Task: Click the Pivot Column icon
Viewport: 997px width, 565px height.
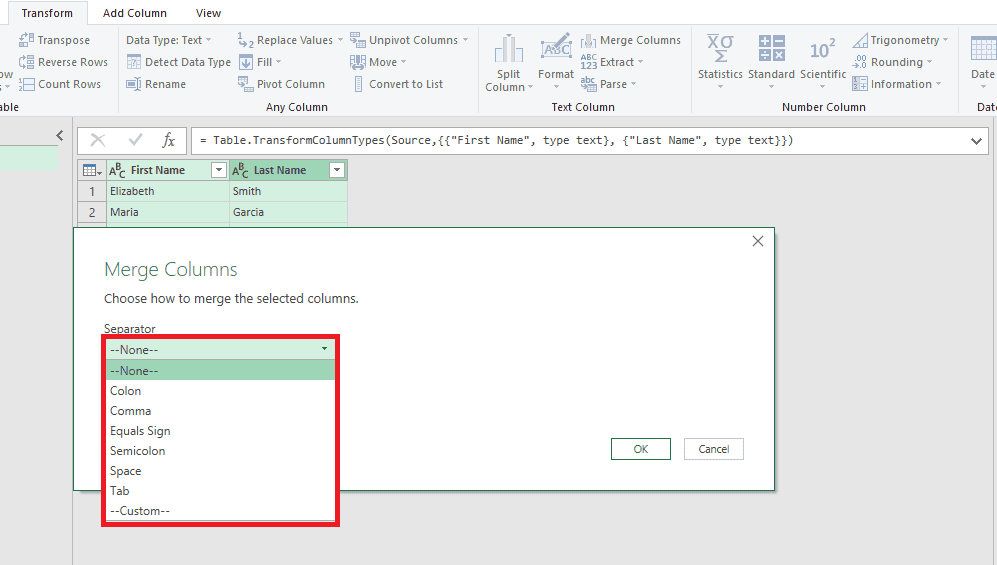Action: pyautogui.click(x=245, y=84)
